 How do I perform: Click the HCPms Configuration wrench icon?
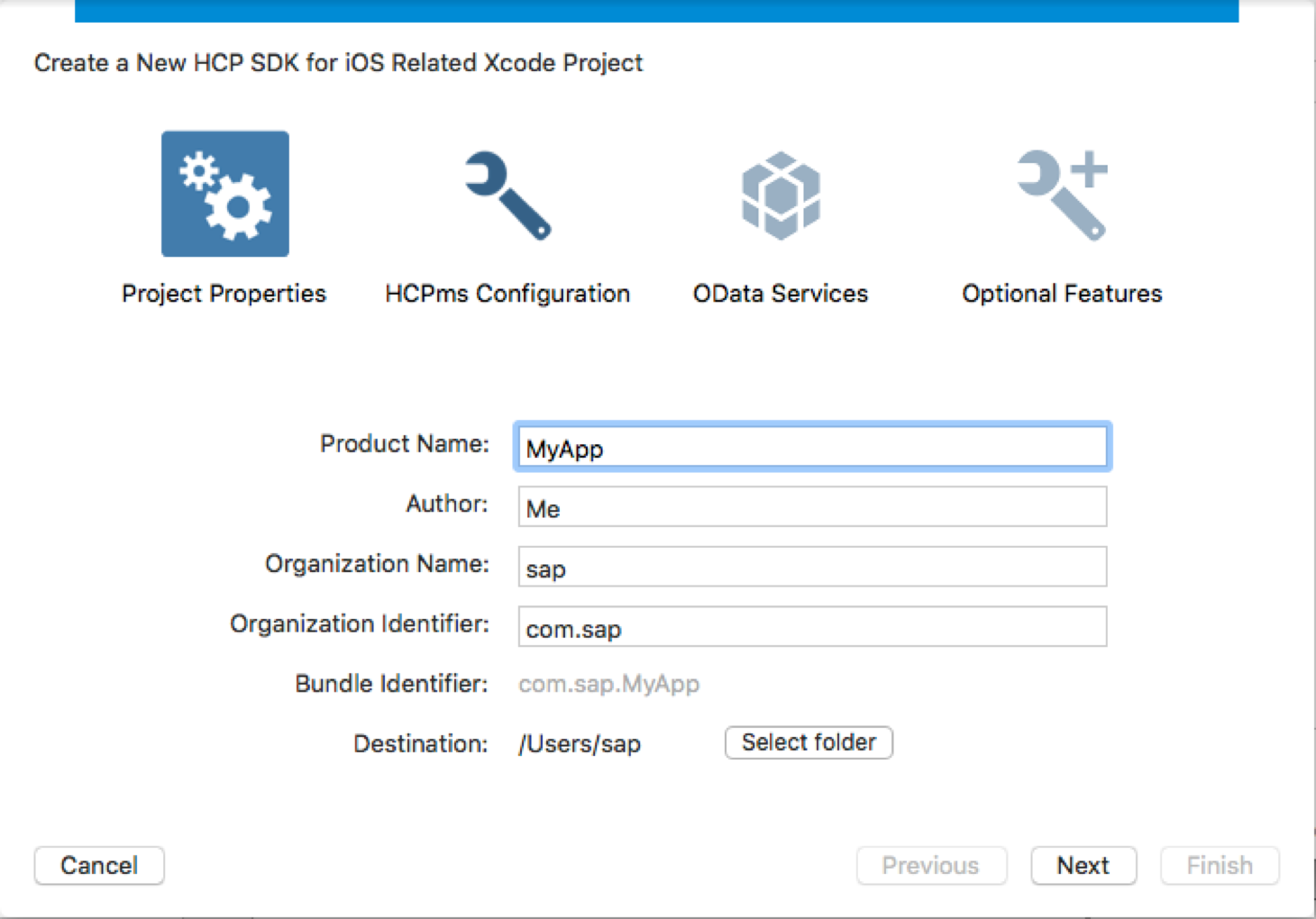507,195
